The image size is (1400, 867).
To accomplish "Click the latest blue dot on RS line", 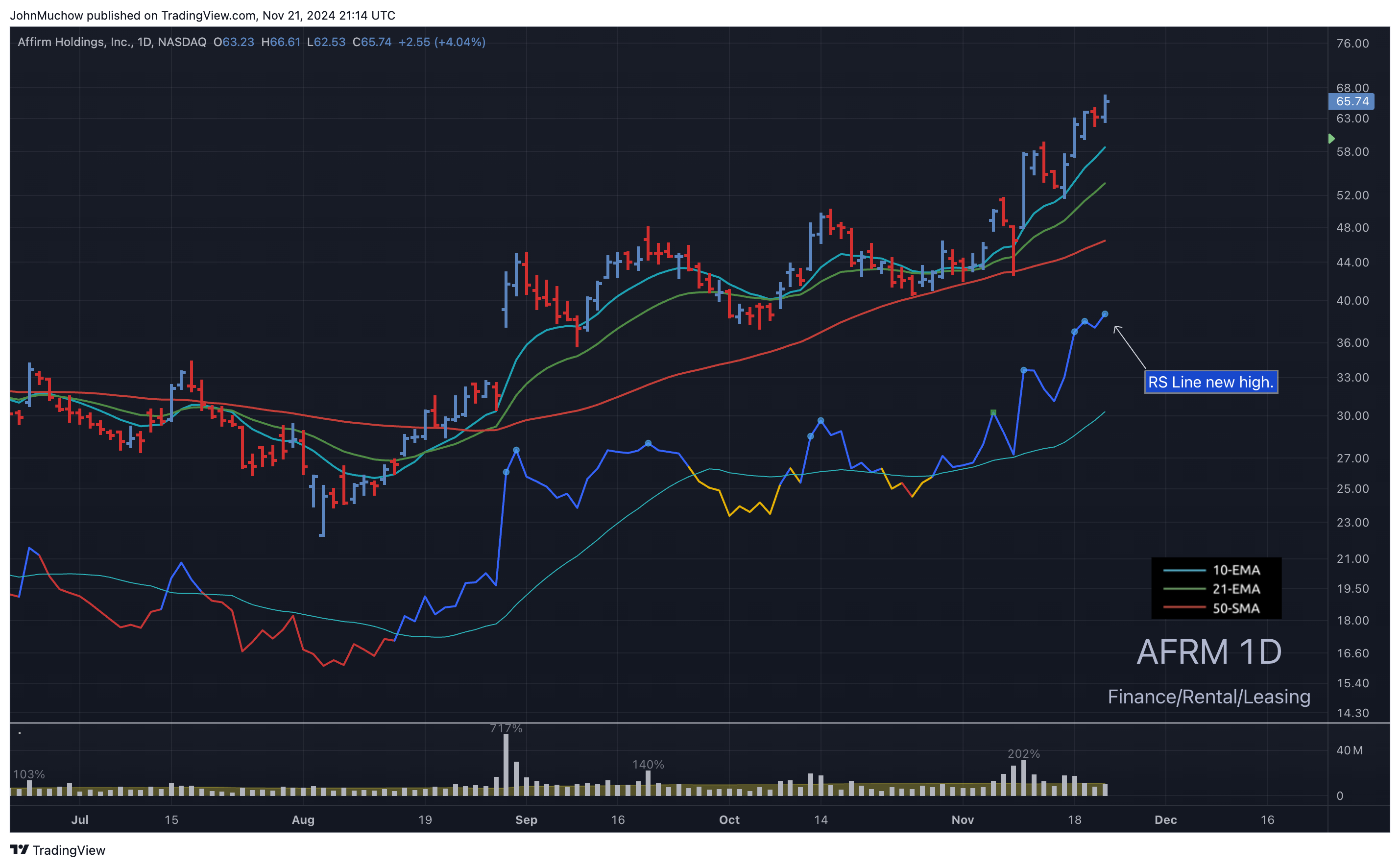I will click(1105, 314).
